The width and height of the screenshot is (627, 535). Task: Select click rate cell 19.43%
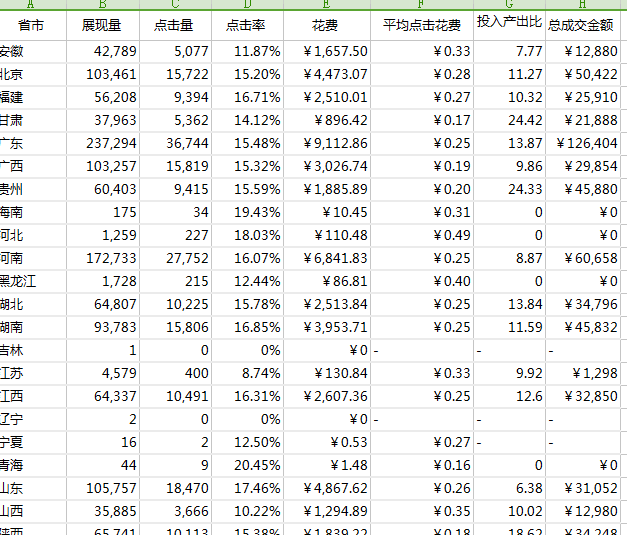pos(247,212)
